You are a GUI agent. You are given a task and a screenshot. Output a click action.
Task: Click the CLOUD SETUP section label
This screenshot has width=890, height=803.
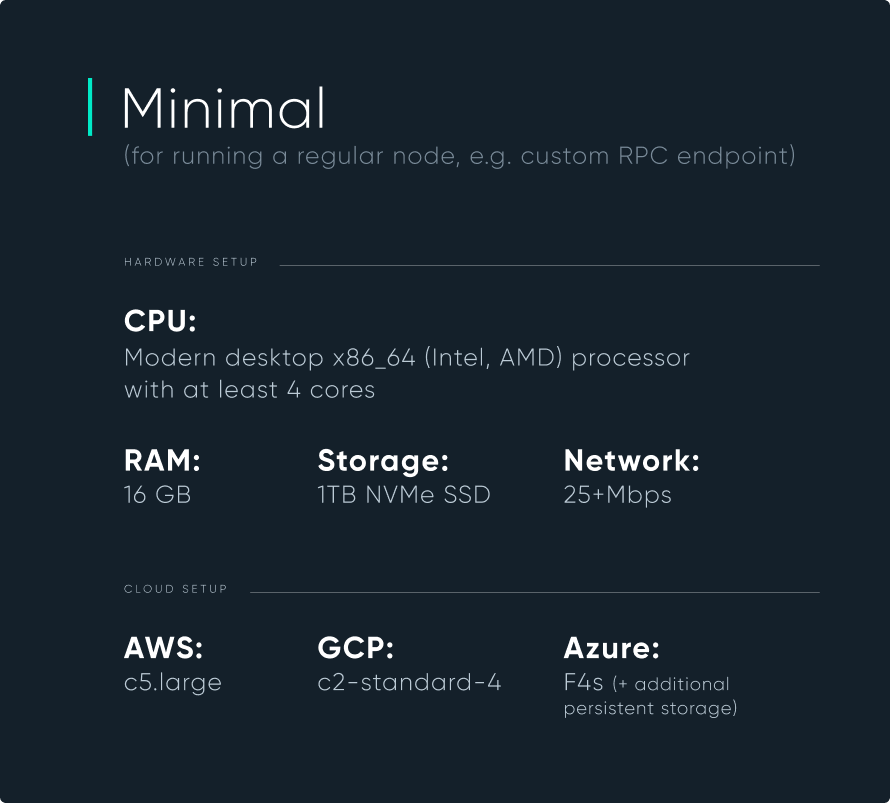175,589
